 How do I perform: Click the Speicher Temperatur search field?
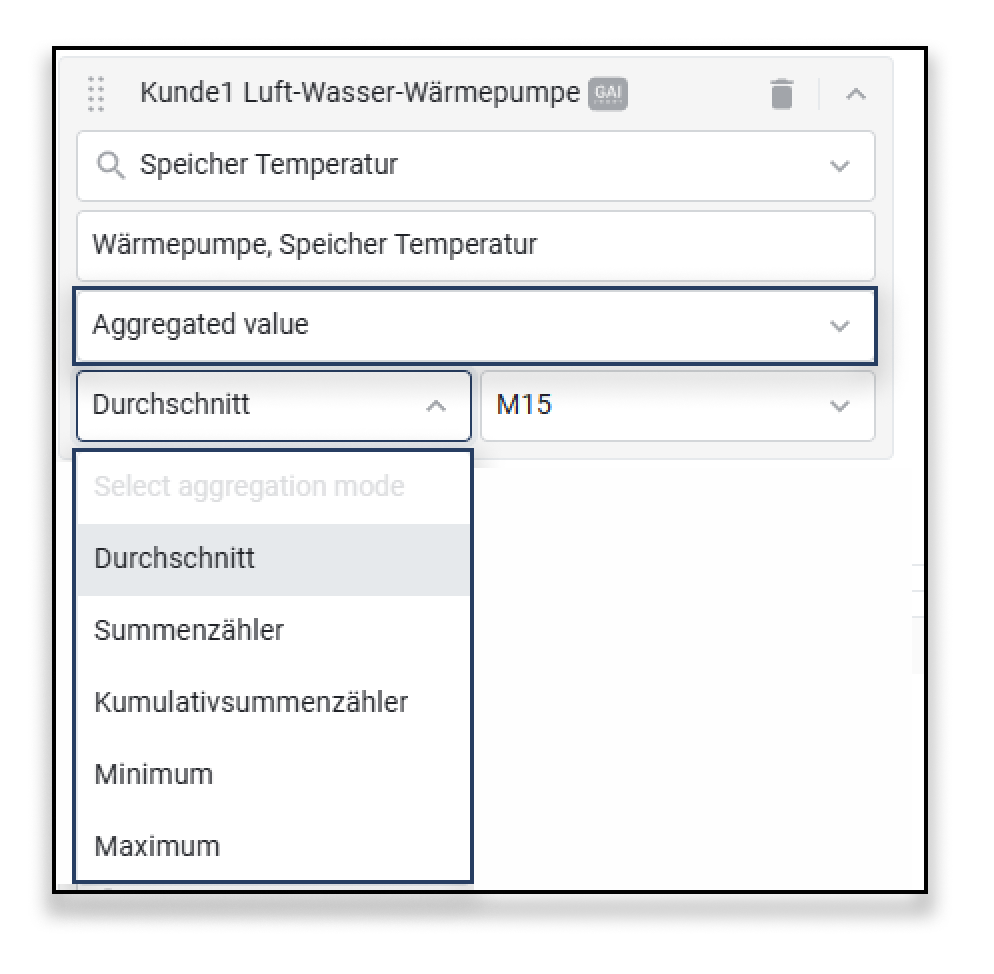pyautogui.click(x=450, y=165)
